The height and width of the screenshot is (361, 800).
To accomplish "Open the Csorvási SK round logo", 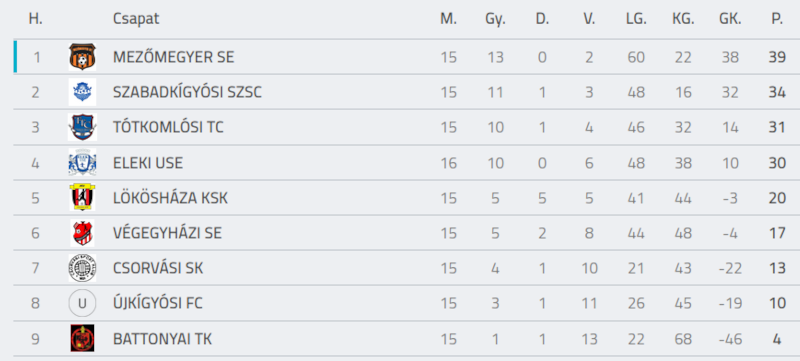I will 82,268.
